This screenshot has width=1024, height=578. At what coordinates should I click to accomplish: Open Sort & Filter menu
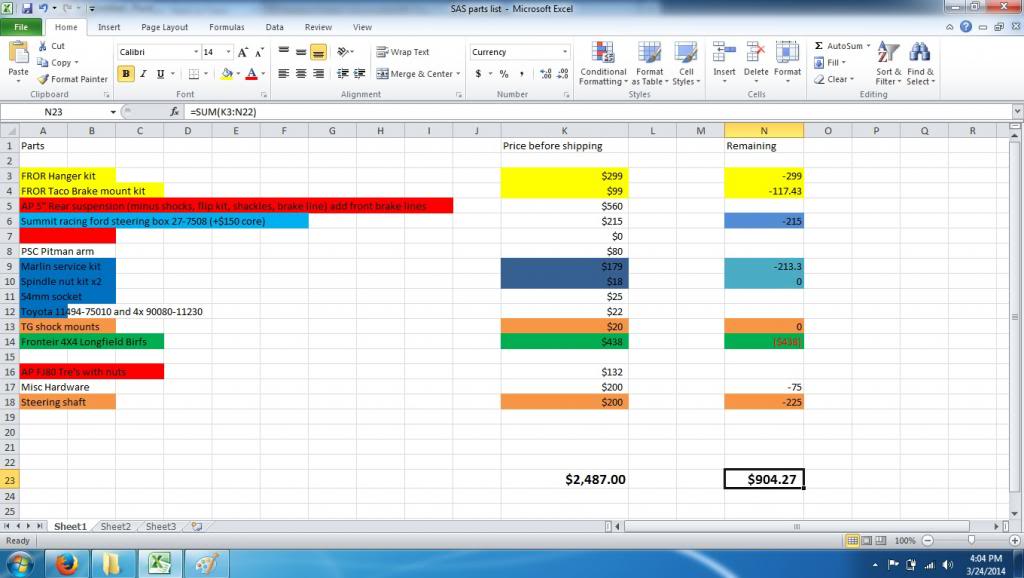pyautogui.click(x=888, y=63)
